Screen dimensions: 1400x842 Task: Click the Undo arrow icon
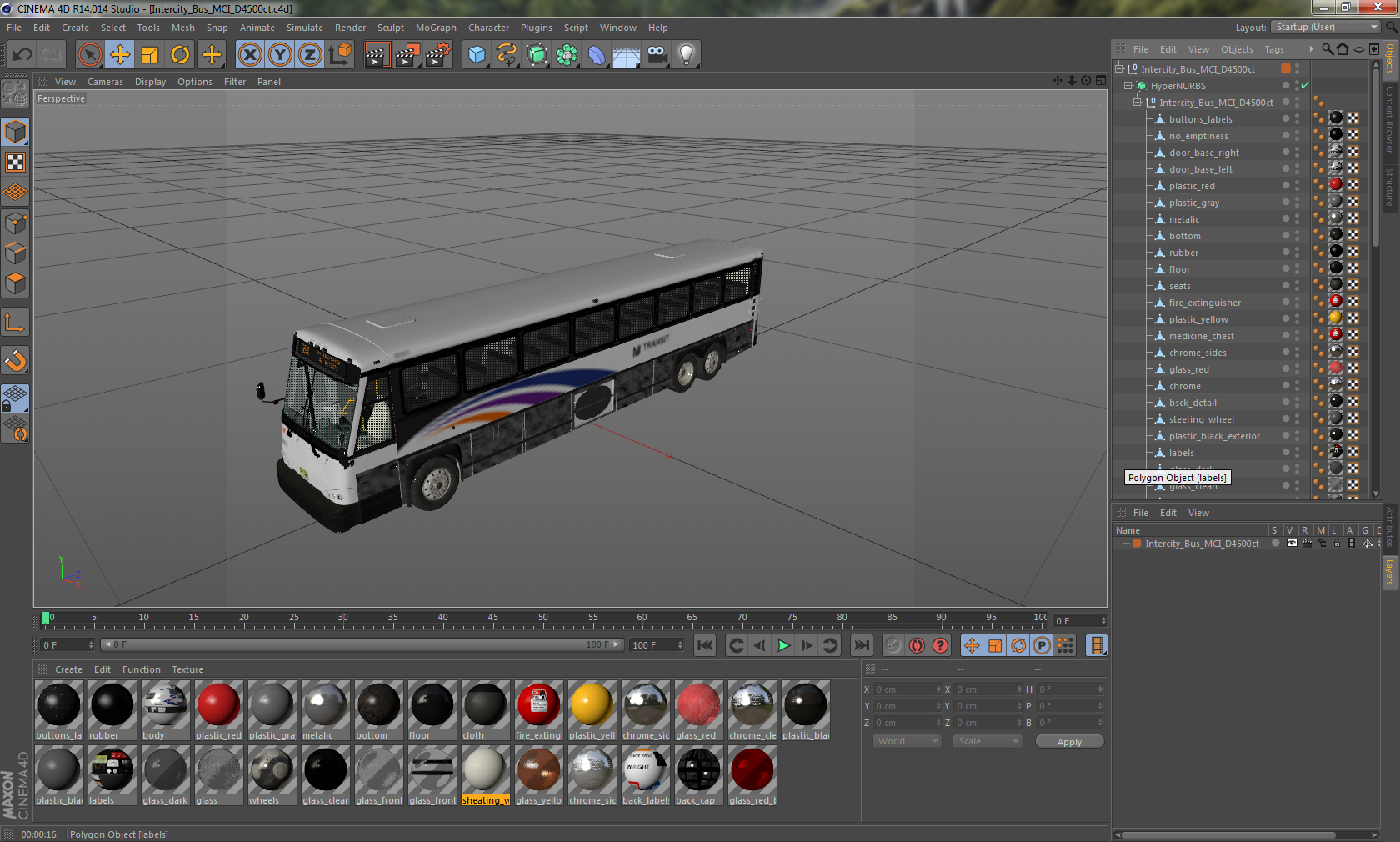click(x=22, y=55)
